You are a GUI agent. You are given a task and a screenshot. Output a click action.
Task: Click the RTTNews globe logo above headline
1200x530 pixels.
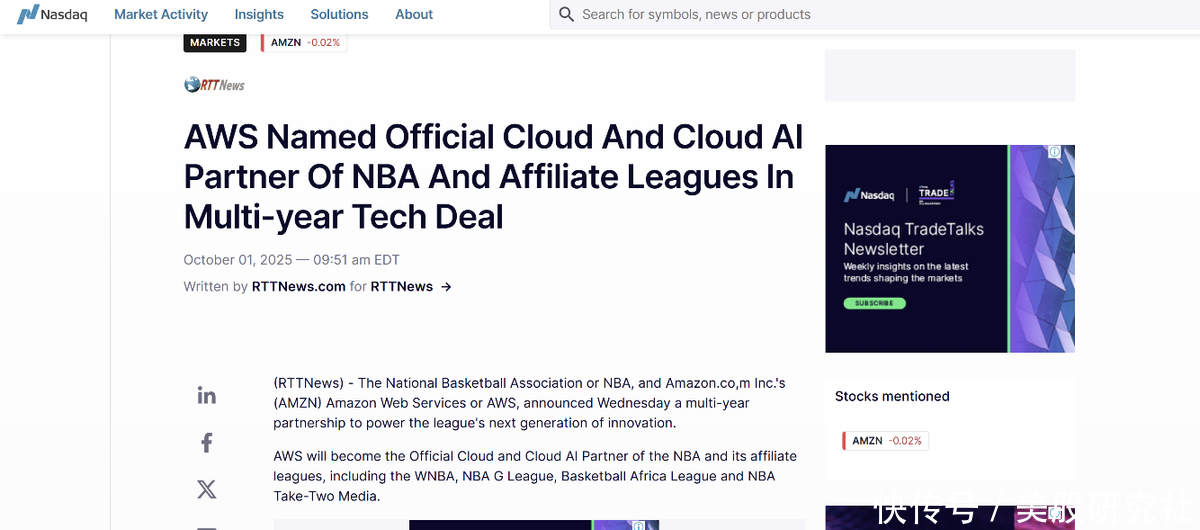pos(214,85)
